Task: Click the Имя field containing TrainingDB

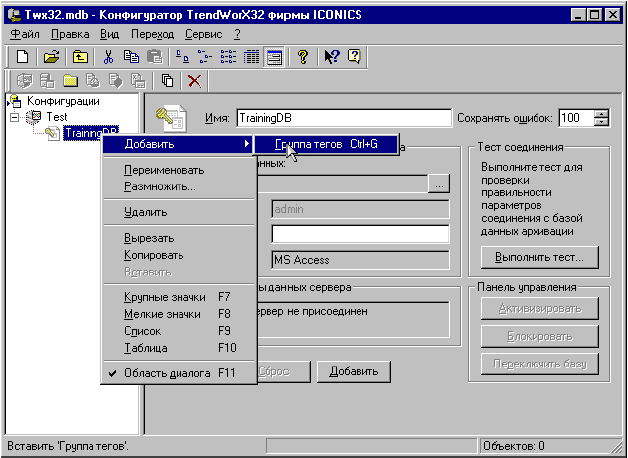Action: (x=344, y=119)
